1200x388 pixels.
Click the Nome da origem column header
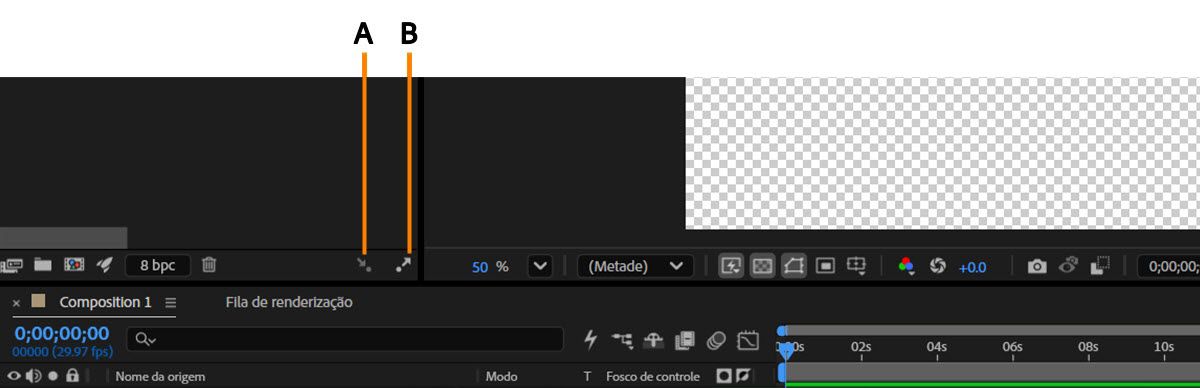click(160, 377)
